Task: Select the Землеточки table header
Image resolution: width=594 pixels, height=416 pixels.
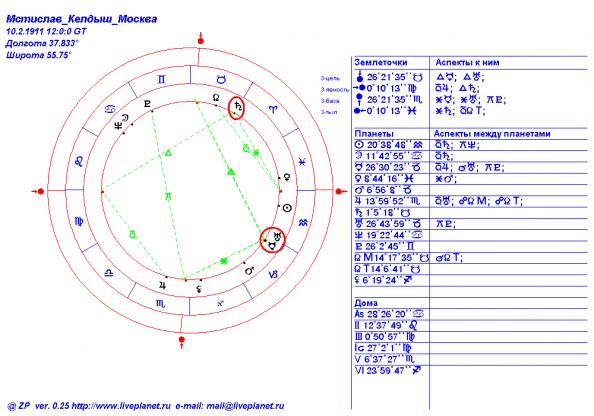Action: point(381,63)
